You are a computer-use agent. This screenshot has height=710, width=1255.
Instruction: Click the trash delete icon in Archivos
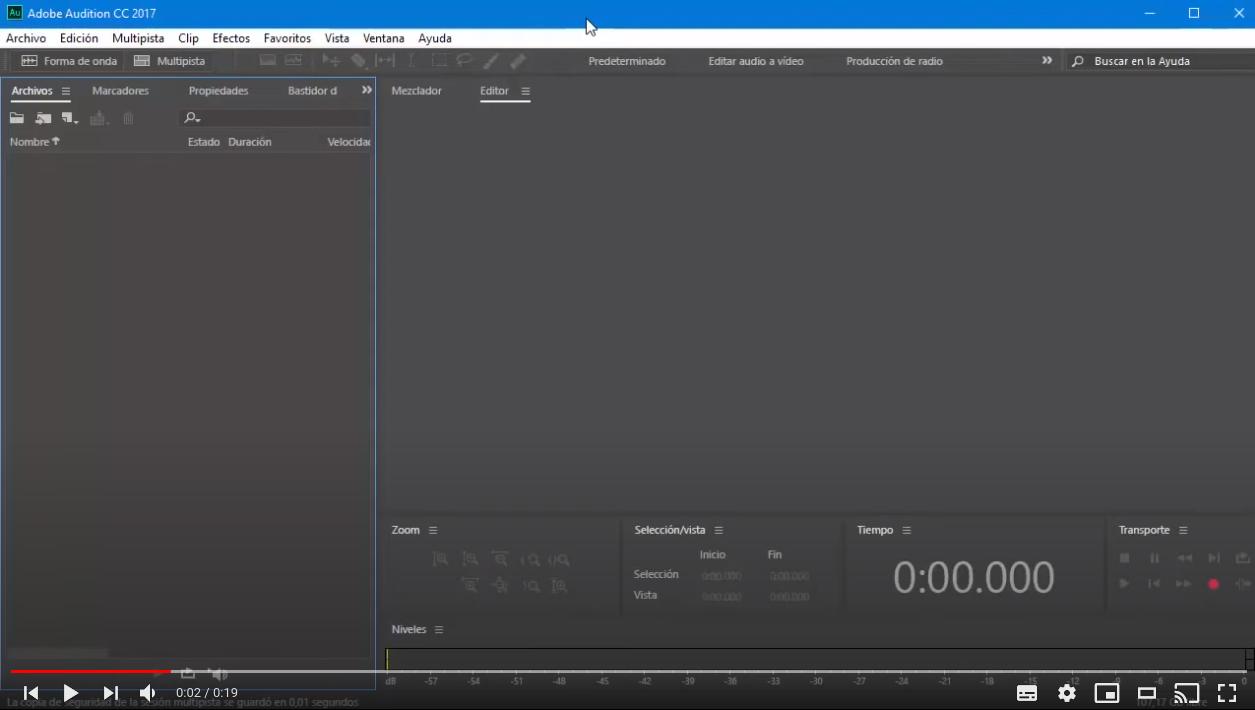[128, 118]
